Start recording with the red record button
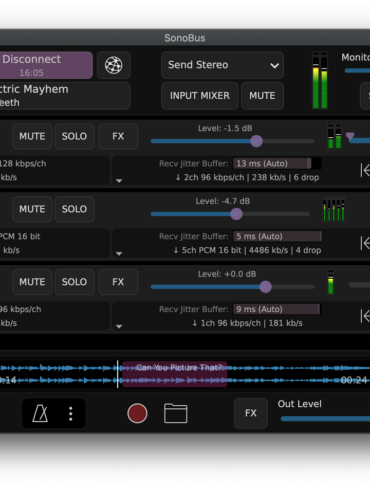 (x=137, y=413)
